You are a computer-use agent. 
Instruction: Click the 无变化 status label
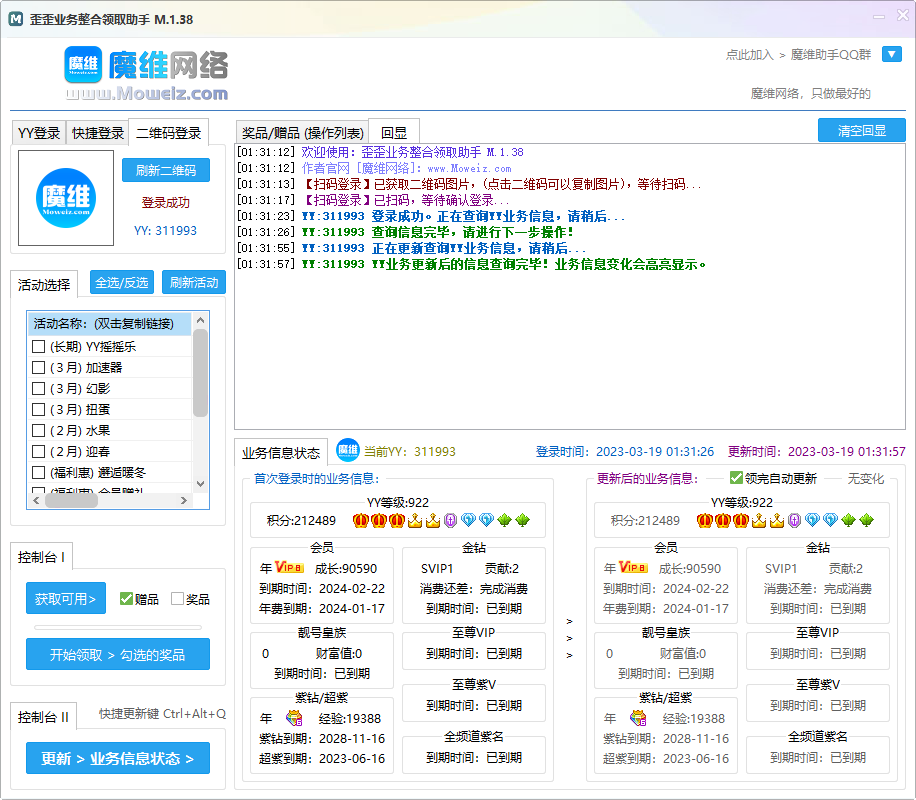point(865,479)
